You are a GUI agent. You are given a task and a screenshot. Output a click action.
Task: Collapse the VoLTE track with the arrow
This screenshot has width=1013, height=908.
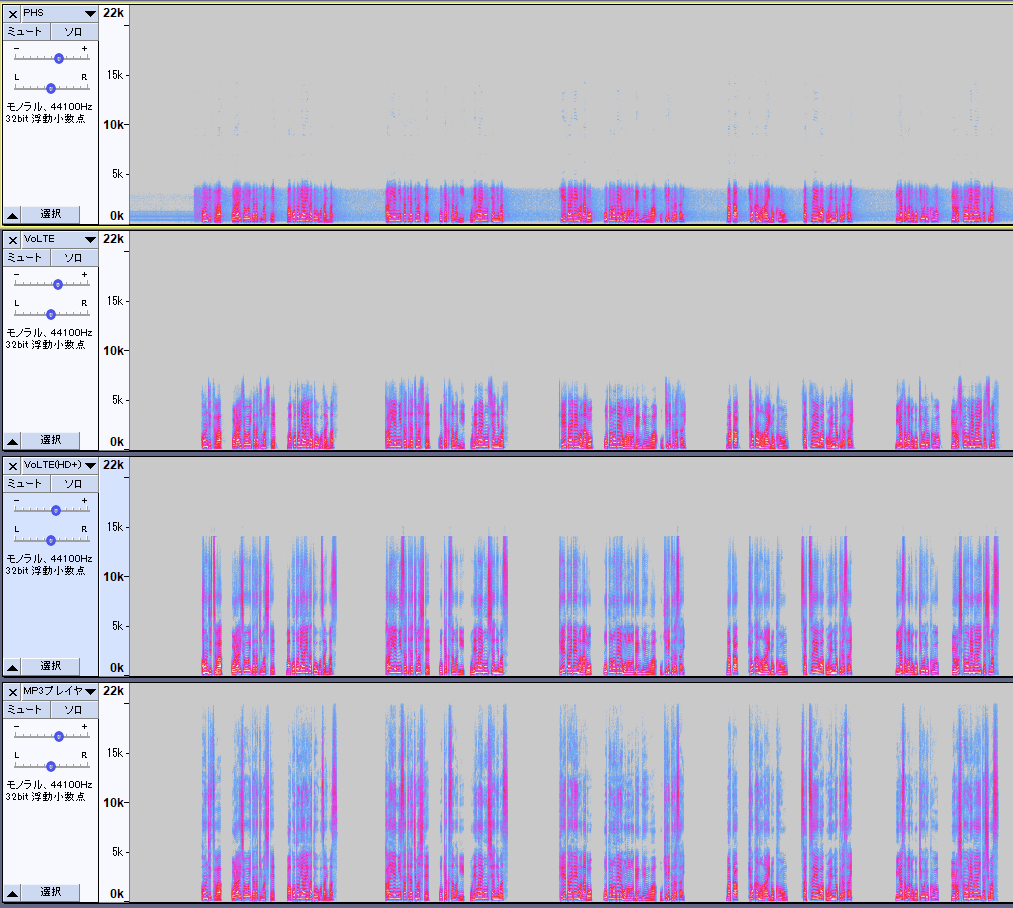click(12, 441)
